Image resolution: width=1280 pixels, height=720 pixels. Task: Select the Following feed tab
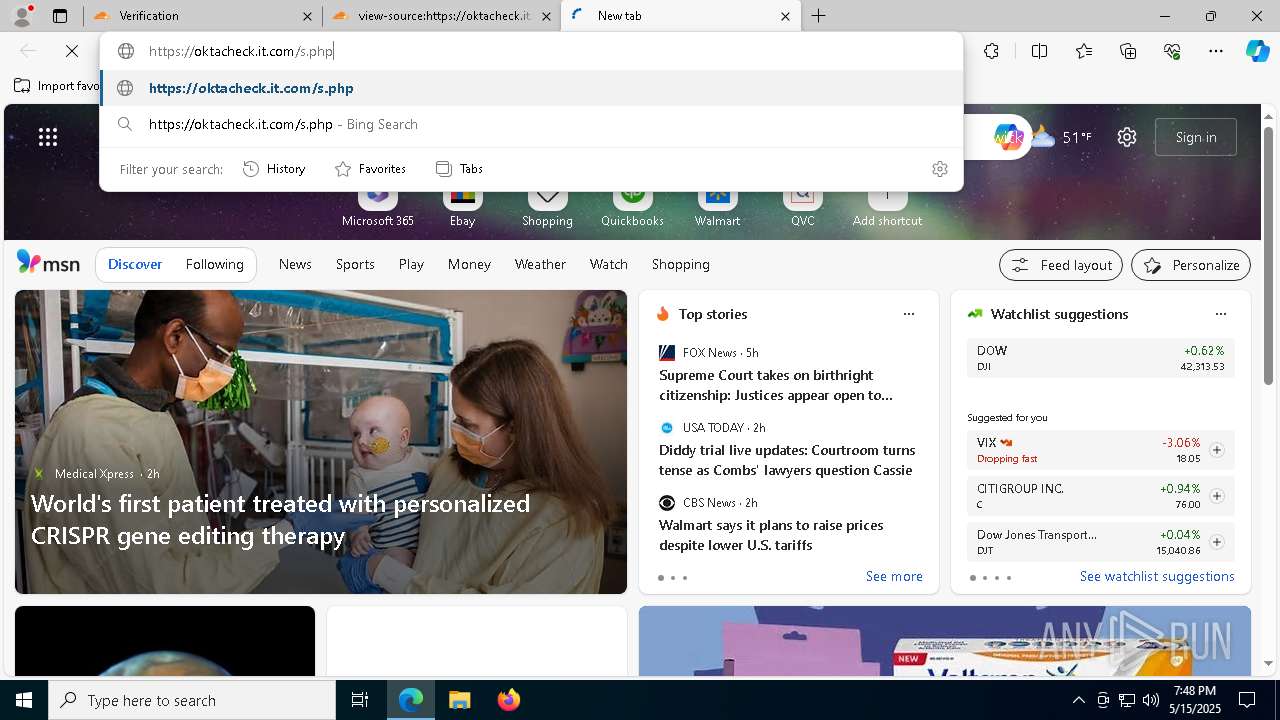[x=215, y=265]
